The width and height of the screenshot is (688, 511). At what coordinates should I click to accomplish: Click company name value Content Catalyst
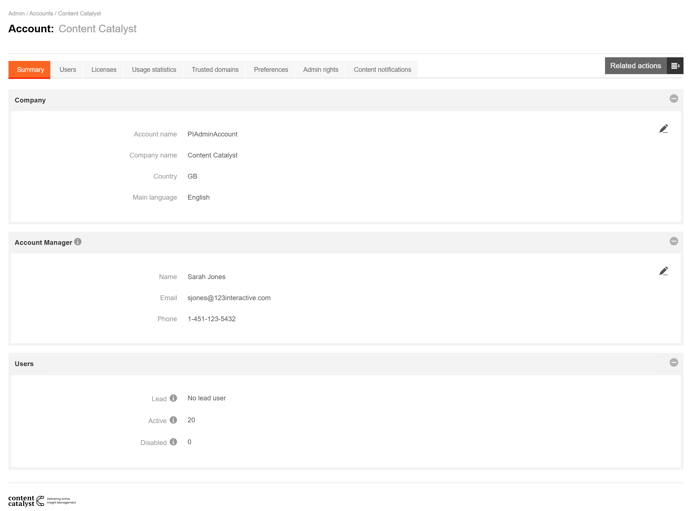[212, 155]
